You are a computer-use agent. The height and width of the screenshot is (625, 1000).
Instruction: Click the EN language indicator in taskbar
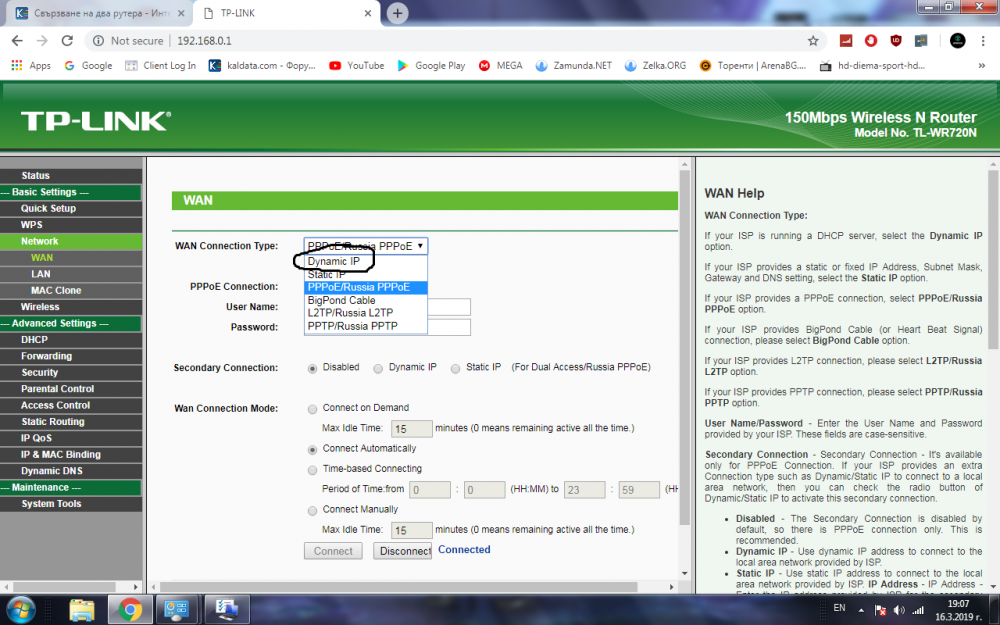pos(840,608)
